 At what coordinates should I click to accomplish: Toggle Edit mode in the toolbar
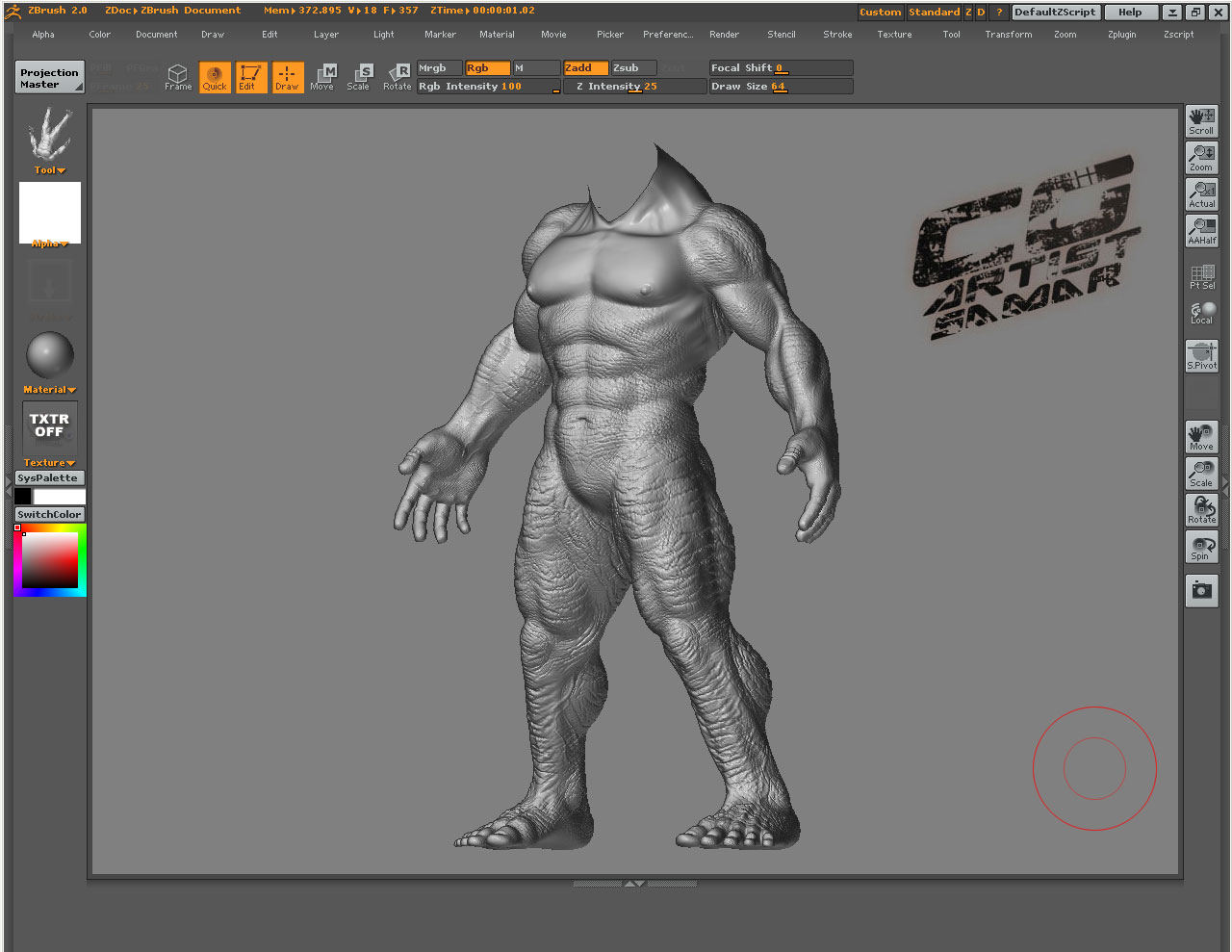250,77
